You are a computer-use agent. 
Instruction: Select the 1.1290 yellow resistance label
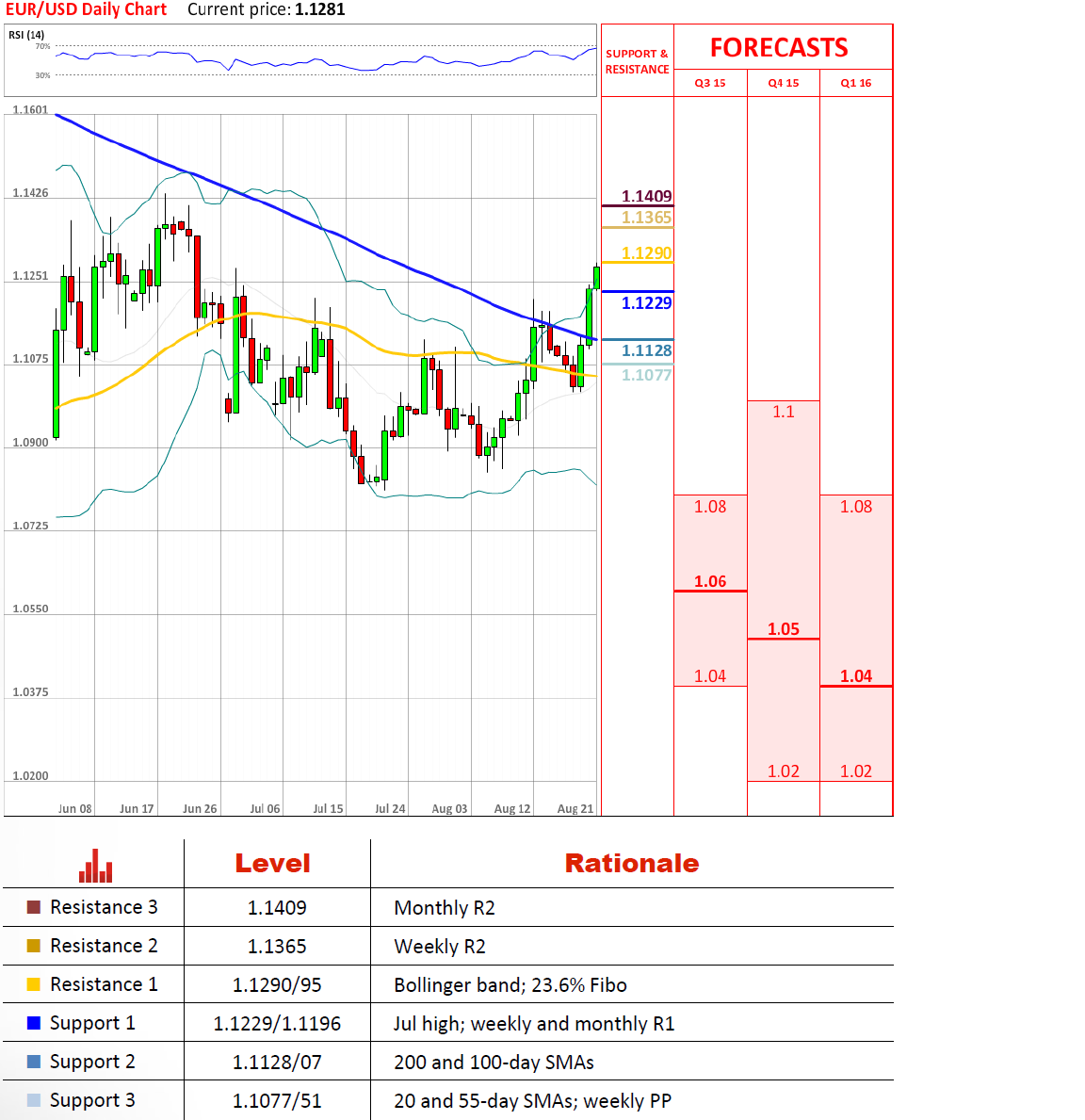click(646, 252)
